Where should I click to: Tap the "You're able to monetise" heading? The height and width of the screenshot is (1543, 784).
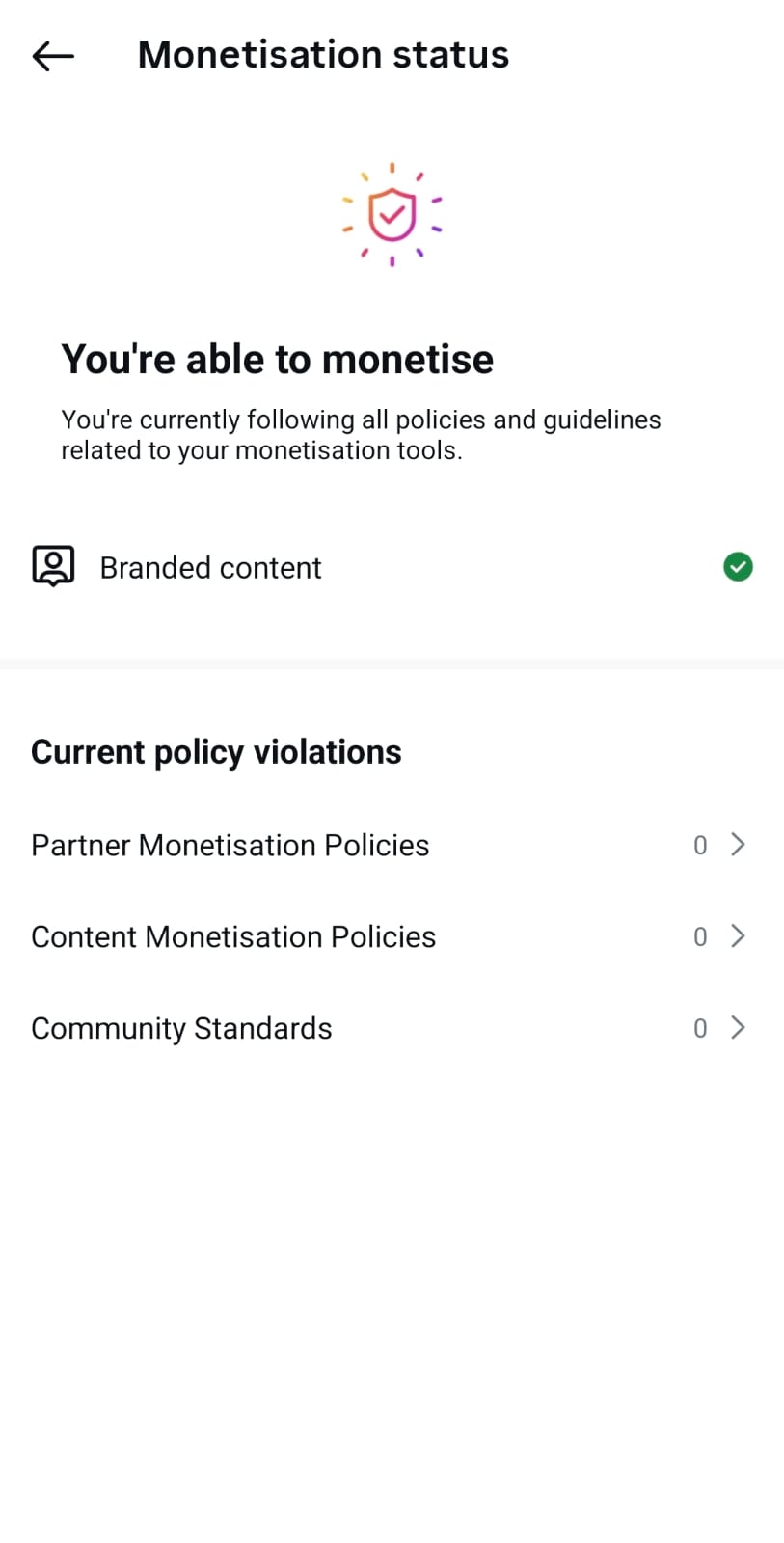pos(277,360)
